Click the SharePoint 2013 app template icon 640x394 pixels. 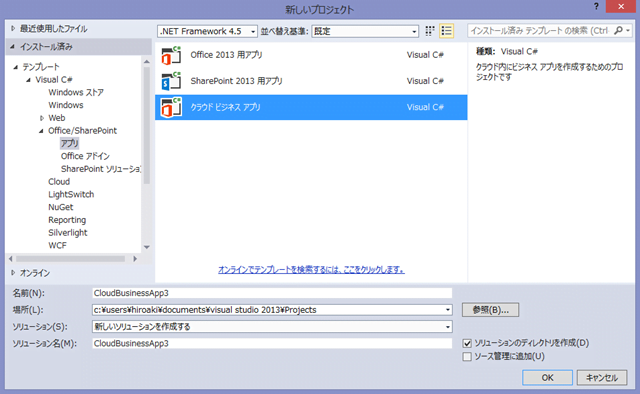click(x=171, y=81)
